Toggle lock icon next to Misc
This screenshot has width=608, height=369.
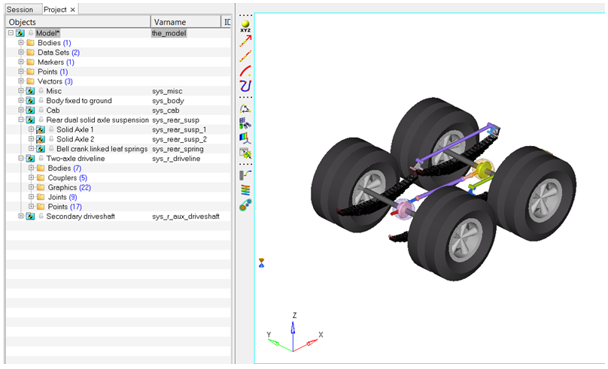(41, 91)
